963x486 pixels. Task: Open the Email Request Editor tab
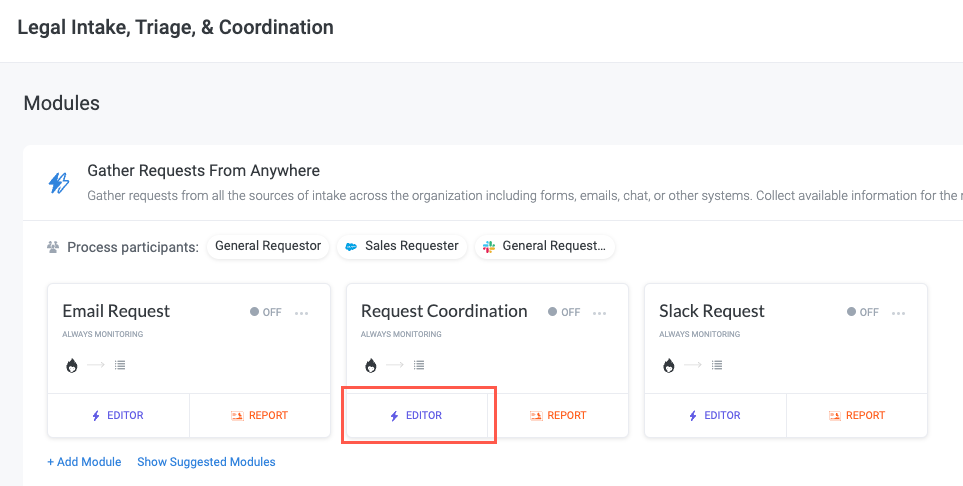pos(118,415)
